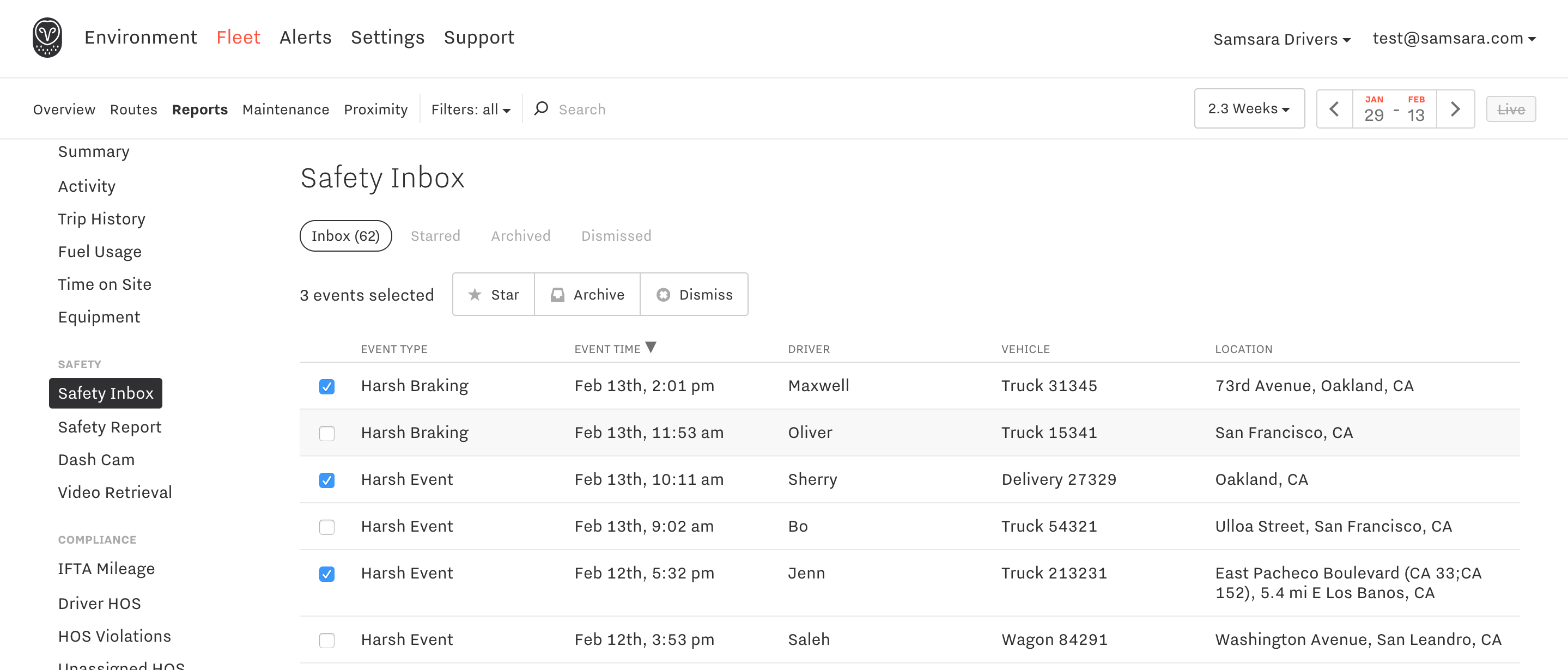Select Oliver's Harsh Braking event checkbox
This screenshot has height=670, width=1568.
coord(327,433)
